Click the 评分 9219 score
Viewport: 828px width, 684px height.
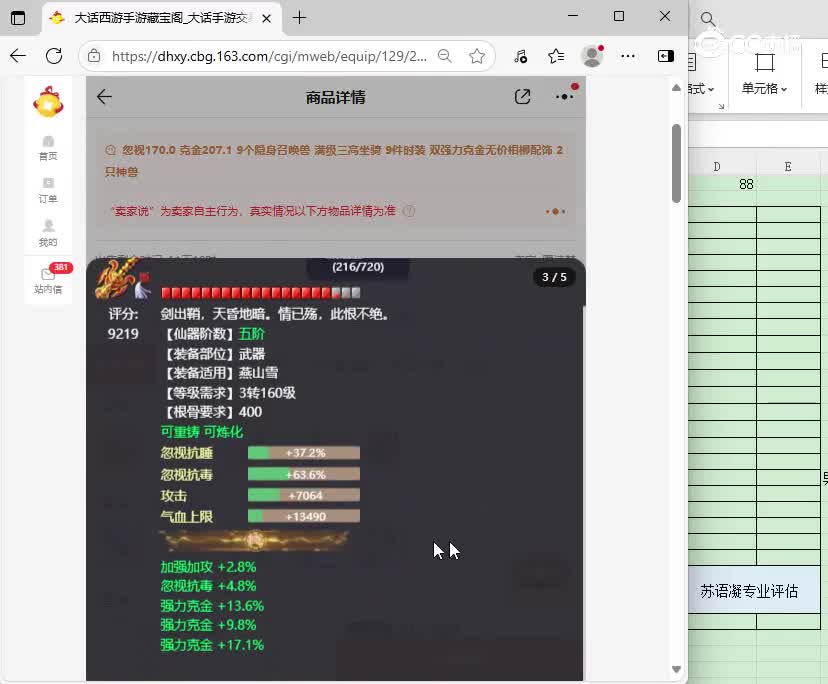point(123,324)
